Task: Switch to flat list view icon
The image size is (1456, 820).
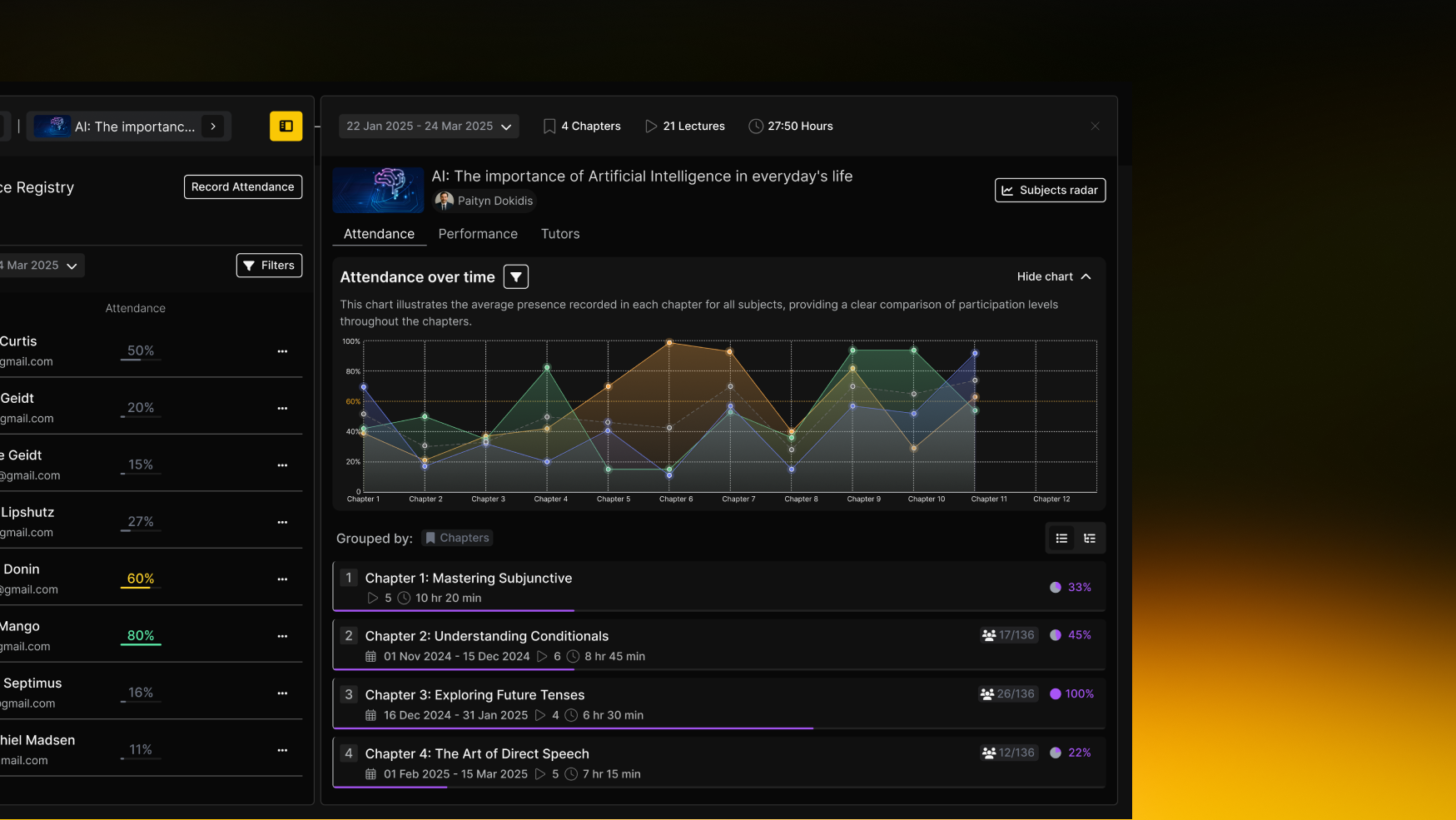Action: coord(1061,539)
